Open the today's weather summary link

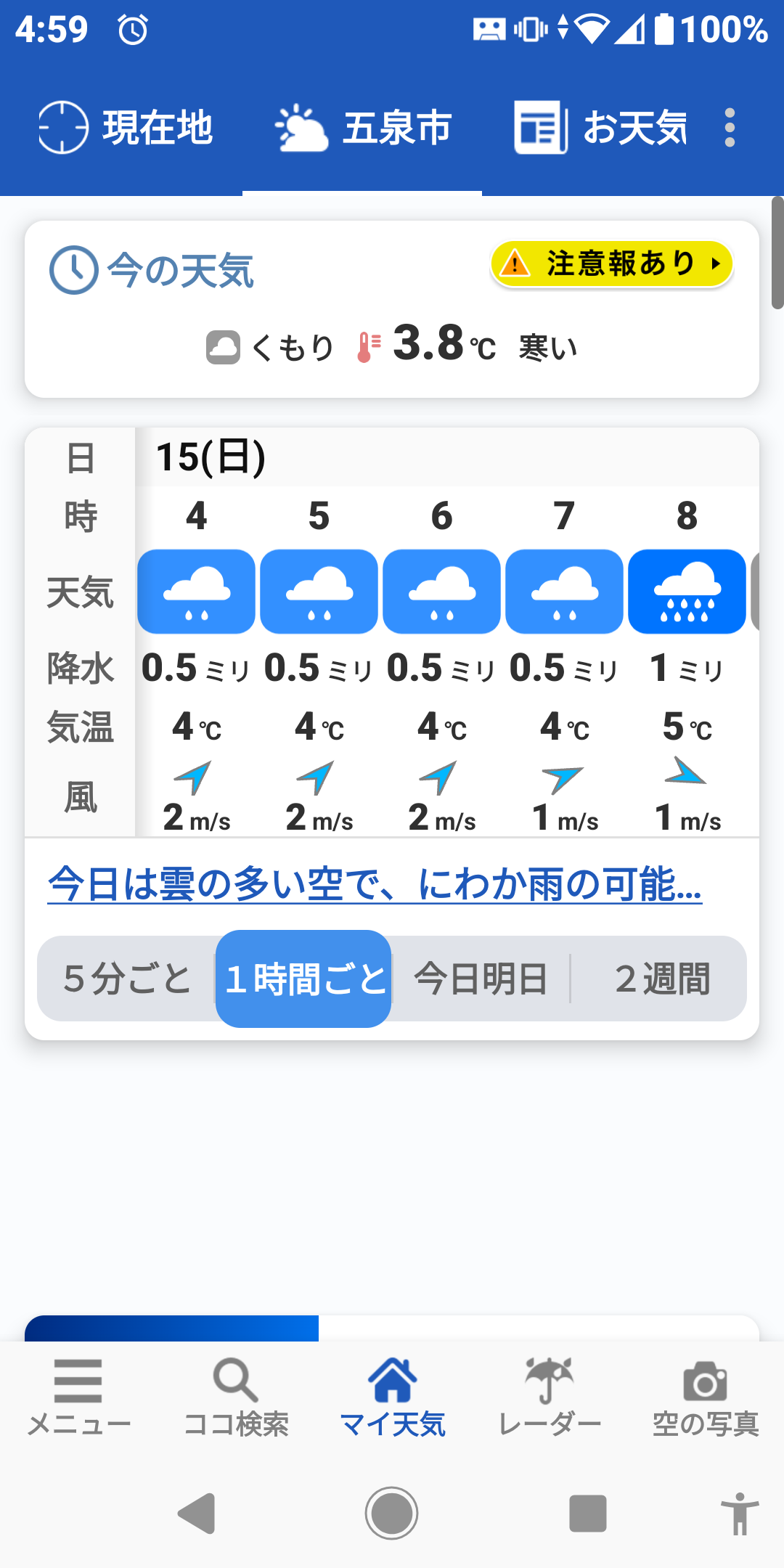(375, 884)
